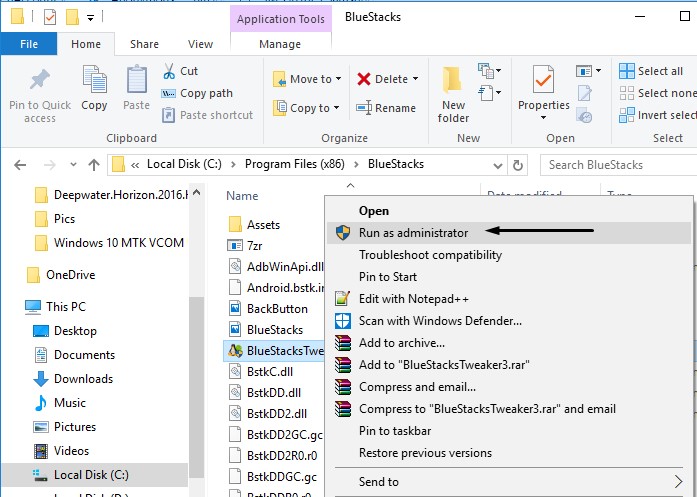Expand the Delete dropdown arrow
The image size is (697, 497).
415,79
